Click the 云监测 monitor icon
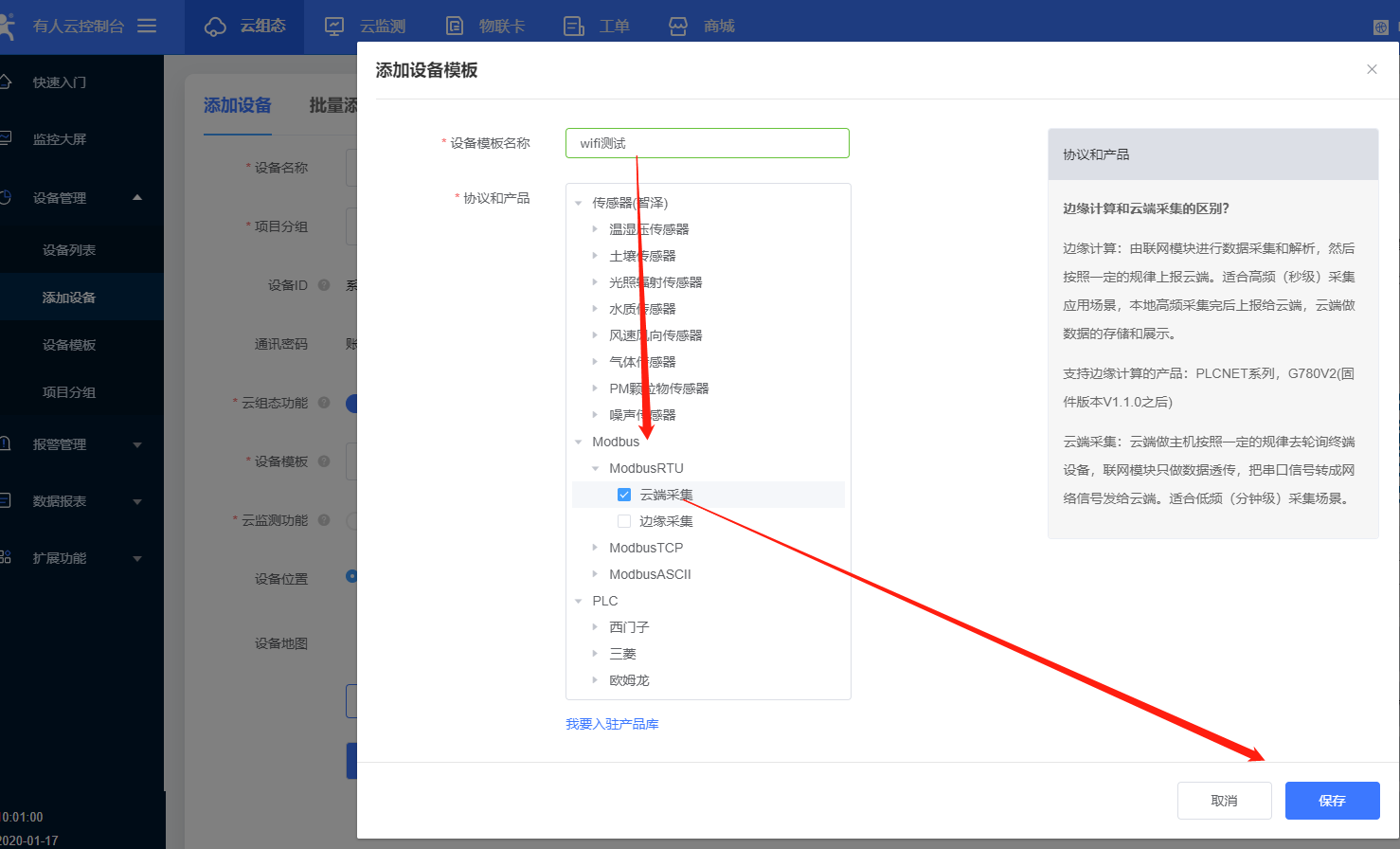The image size is (1400, 849). [x=334, y=27]
